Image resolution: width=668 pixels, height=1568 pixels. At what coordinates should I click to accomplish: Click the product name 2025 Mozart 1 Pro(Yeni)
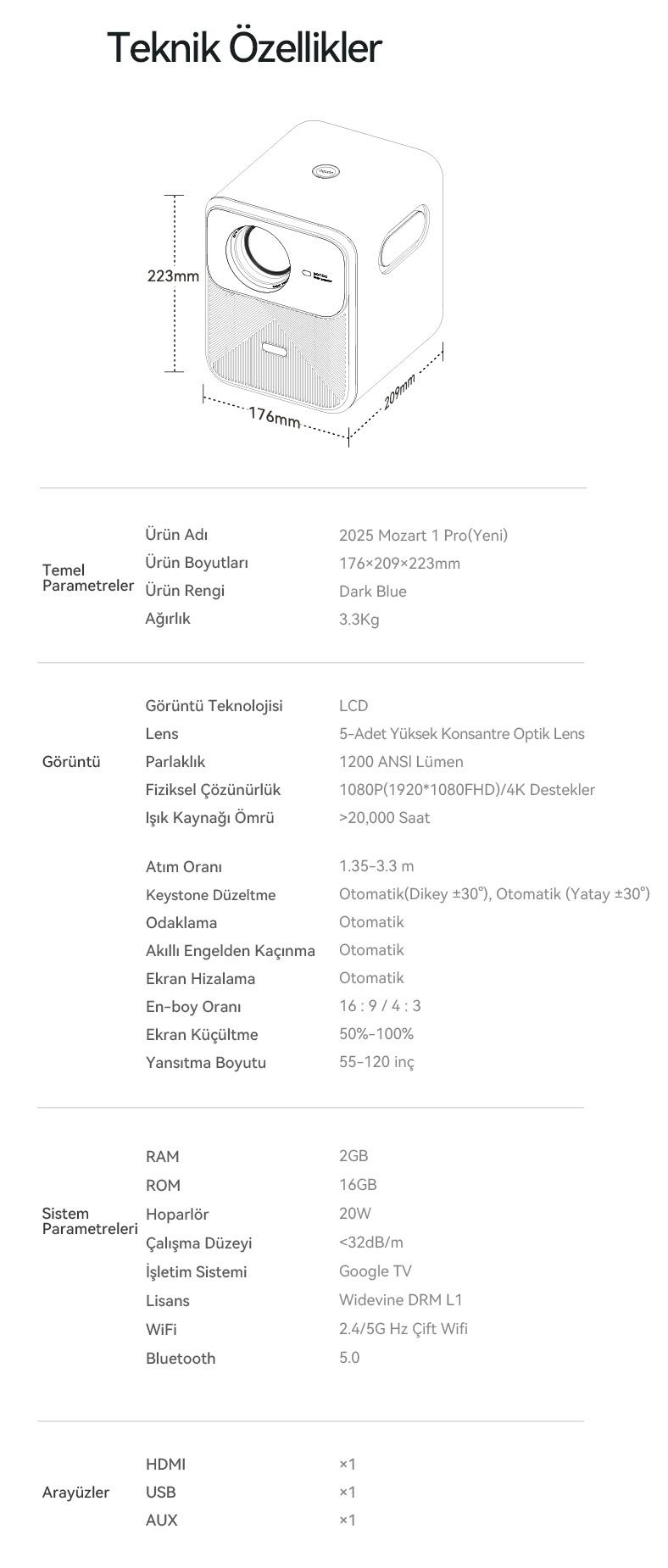click(x=423, y=535)
